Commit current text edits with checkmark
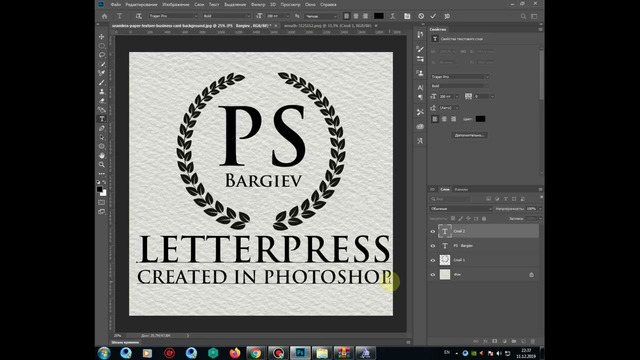Image resolution: width=640 pixels, height=360 pixels. point(433,16)
